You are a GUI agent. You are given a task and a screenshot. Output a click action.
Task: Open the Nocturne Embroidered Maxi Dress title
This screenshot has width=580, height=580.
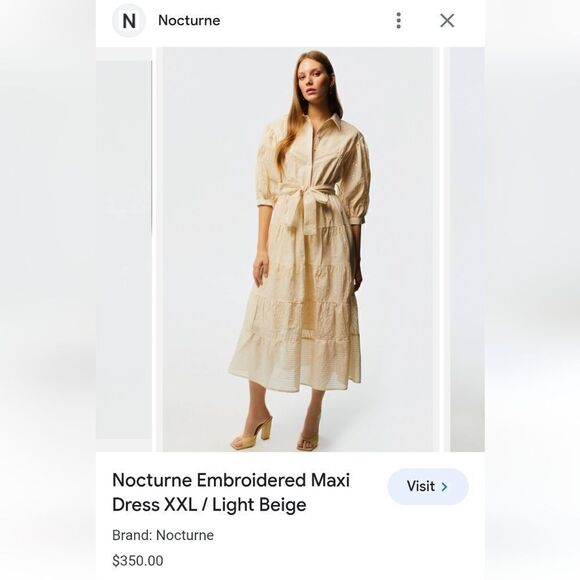tap(231, 492)
